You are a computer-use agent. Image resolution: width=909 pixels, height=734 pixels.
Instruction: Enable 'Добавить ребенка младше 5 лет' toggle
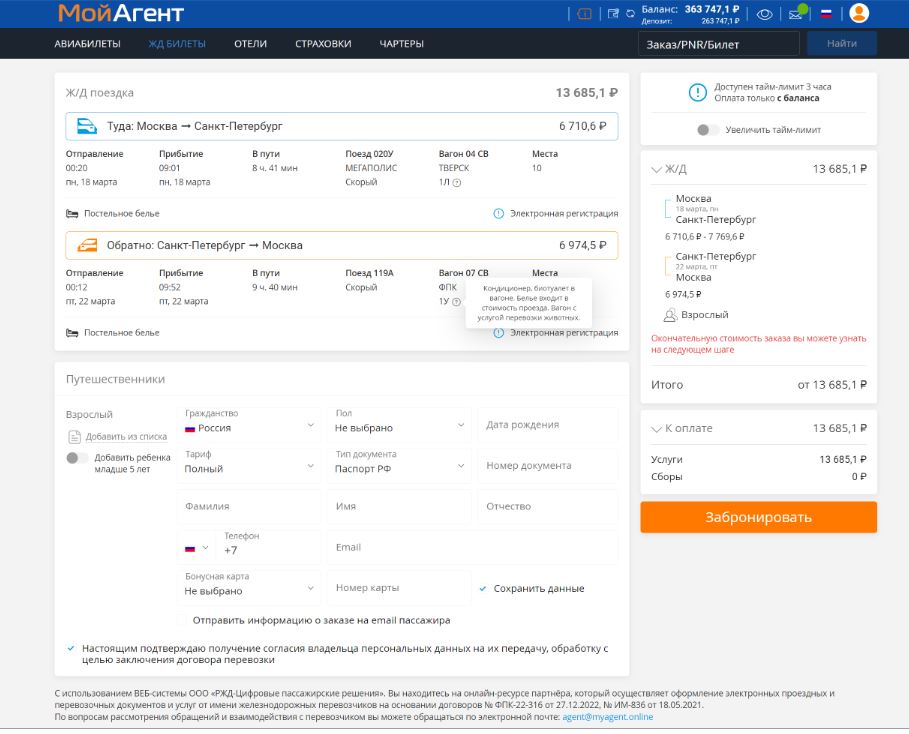(x=77, y=458)
